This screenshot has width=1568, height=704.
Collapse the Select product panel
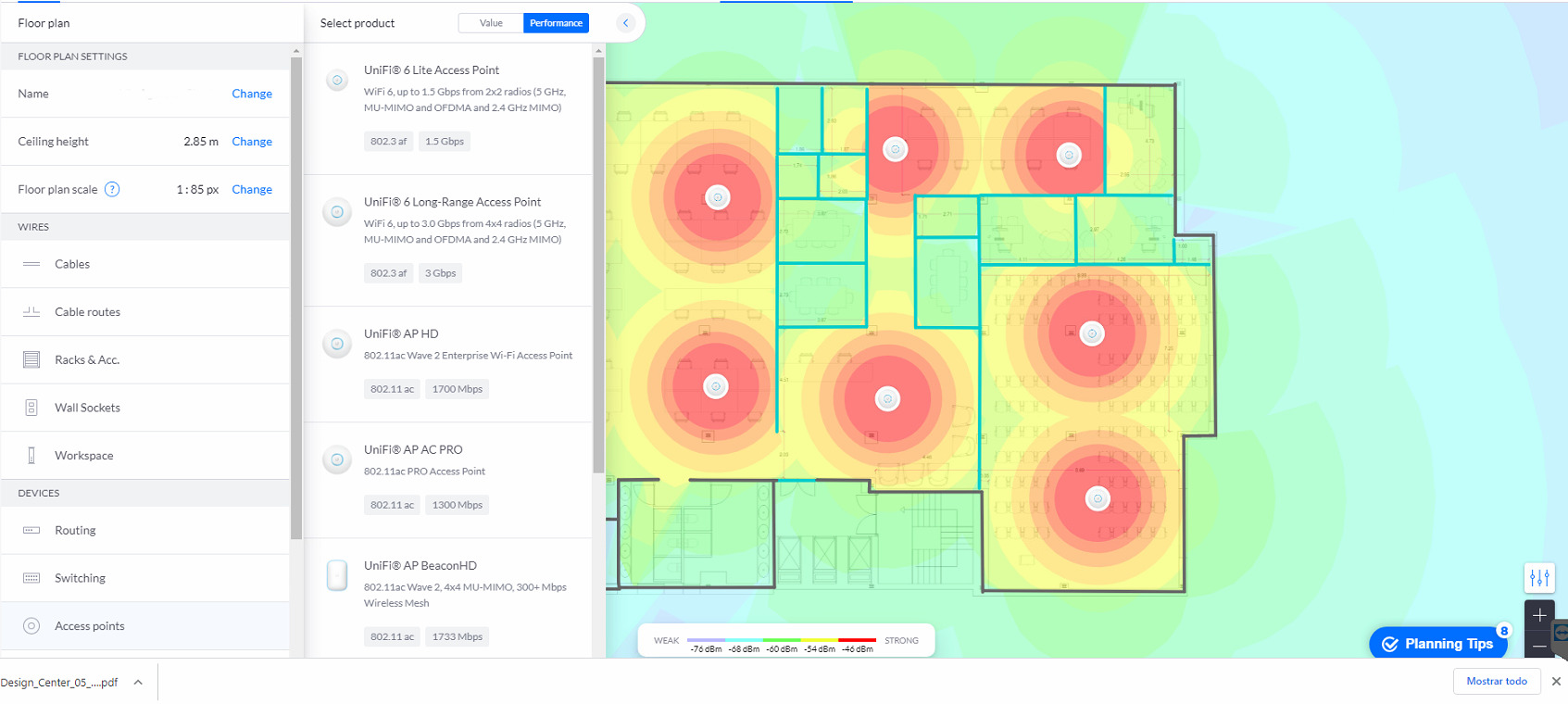pyautogui.click(x=626, y=23)
